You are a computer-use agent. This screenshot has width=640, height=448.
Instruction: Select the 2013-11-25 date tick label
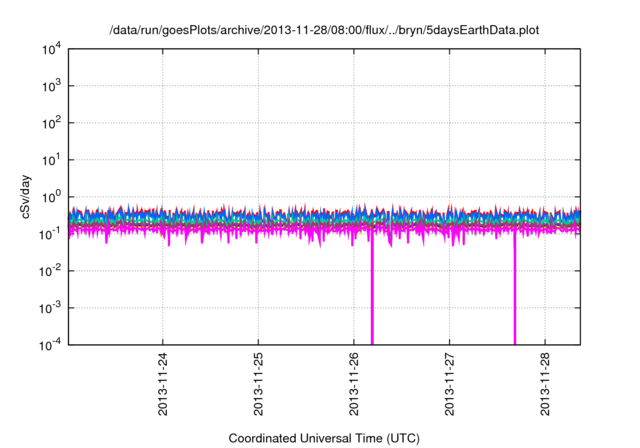[258, 385]
